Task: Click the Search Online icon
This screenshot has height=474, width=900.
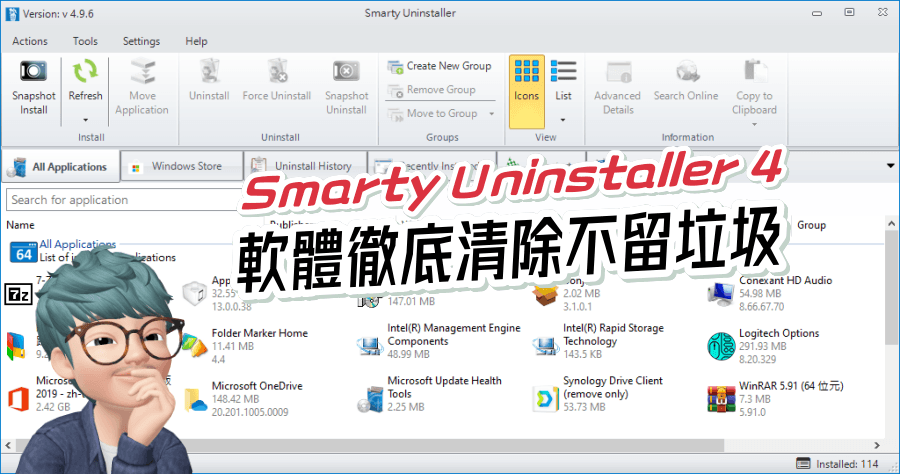Action: pos(686,71)
